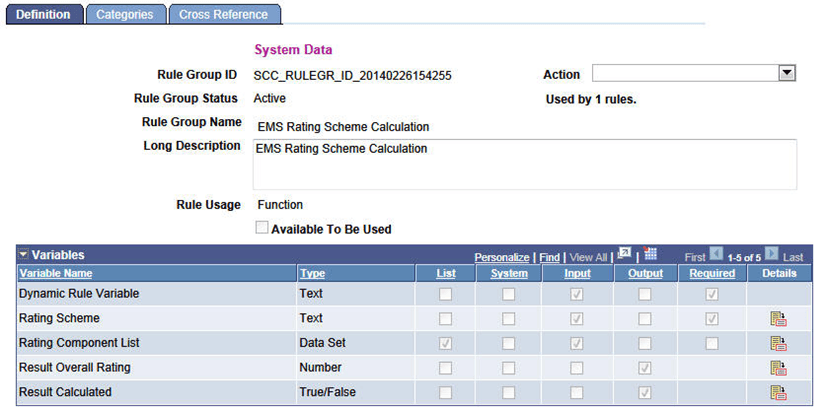This screenshot has height=410, width=817.
Task: Click First link in grid navigation
Action: 695,257
